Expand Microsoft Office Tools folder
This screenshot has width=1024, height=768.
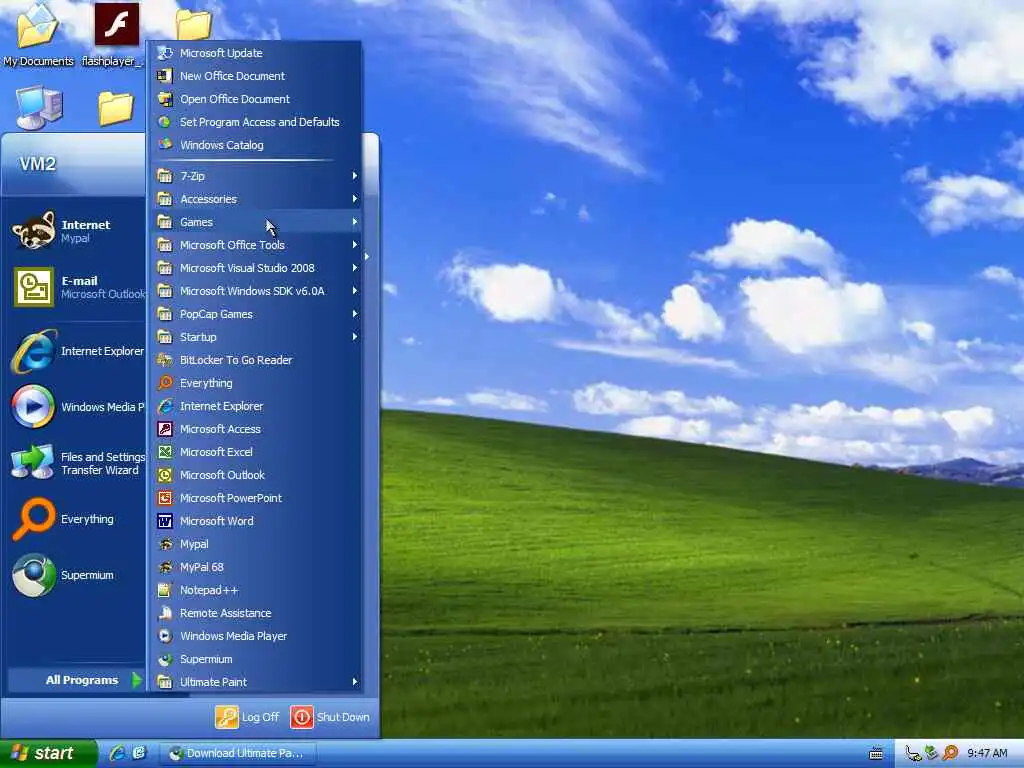[257, 245]
